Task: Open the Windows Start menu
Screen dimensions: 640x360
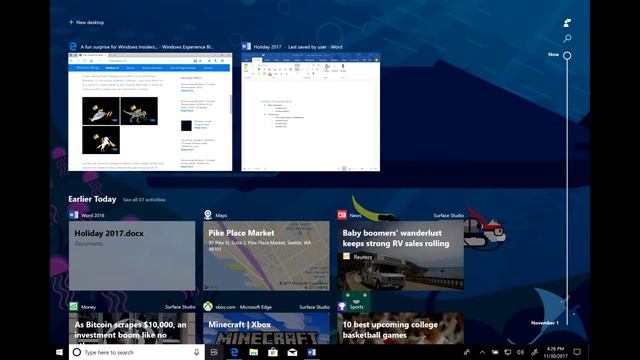Action: [60, 352]
